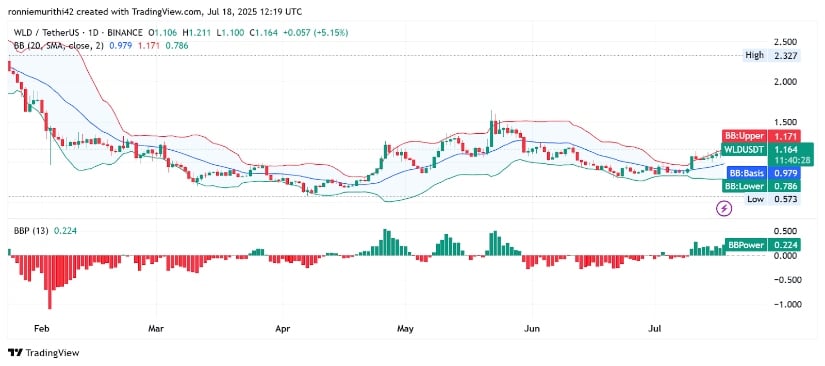Click the blue 0.979 basis value in BB legend
Screen dimensions: 825x366
[x=120, y=46]
